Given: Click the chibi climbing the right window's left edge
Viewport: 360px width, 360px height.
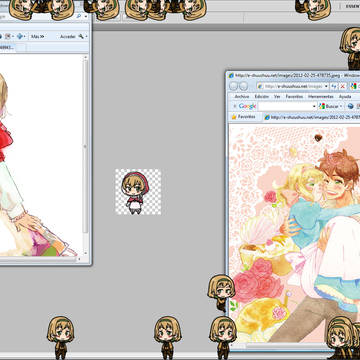Looking at the screenshot, I should point(221,292).
